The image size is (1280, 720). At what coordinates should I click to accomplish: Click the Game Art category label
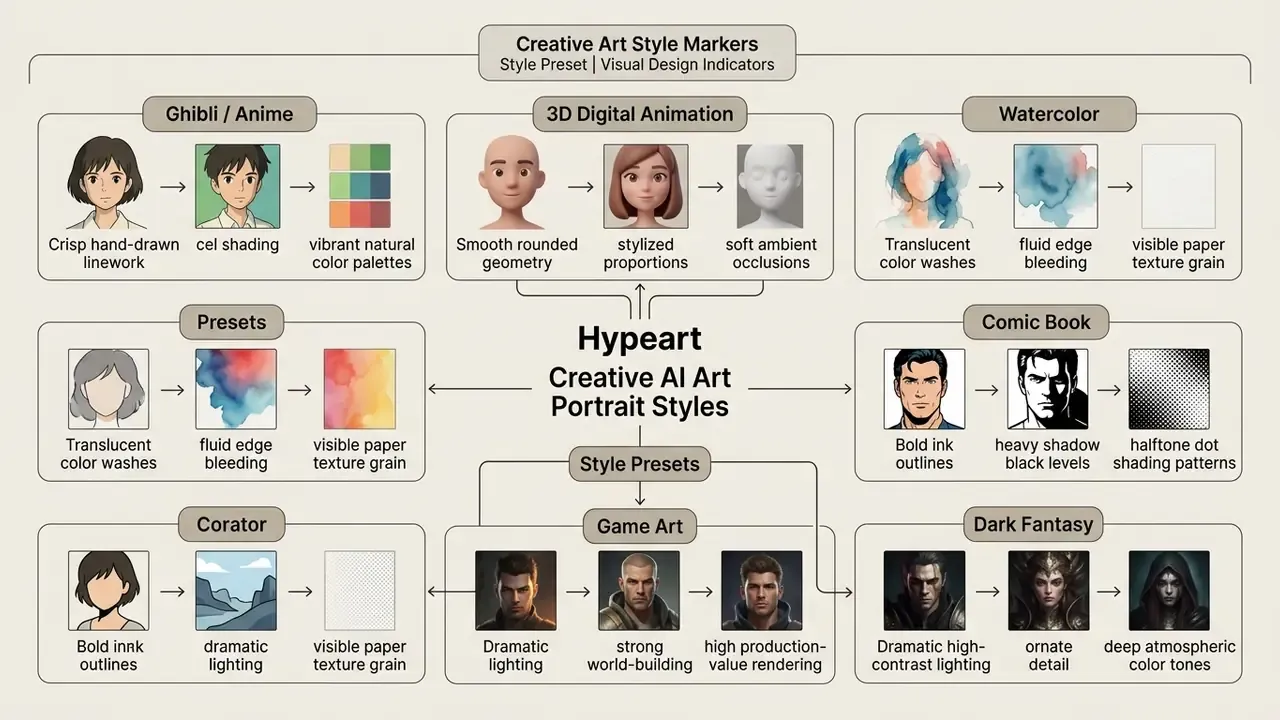640,526
